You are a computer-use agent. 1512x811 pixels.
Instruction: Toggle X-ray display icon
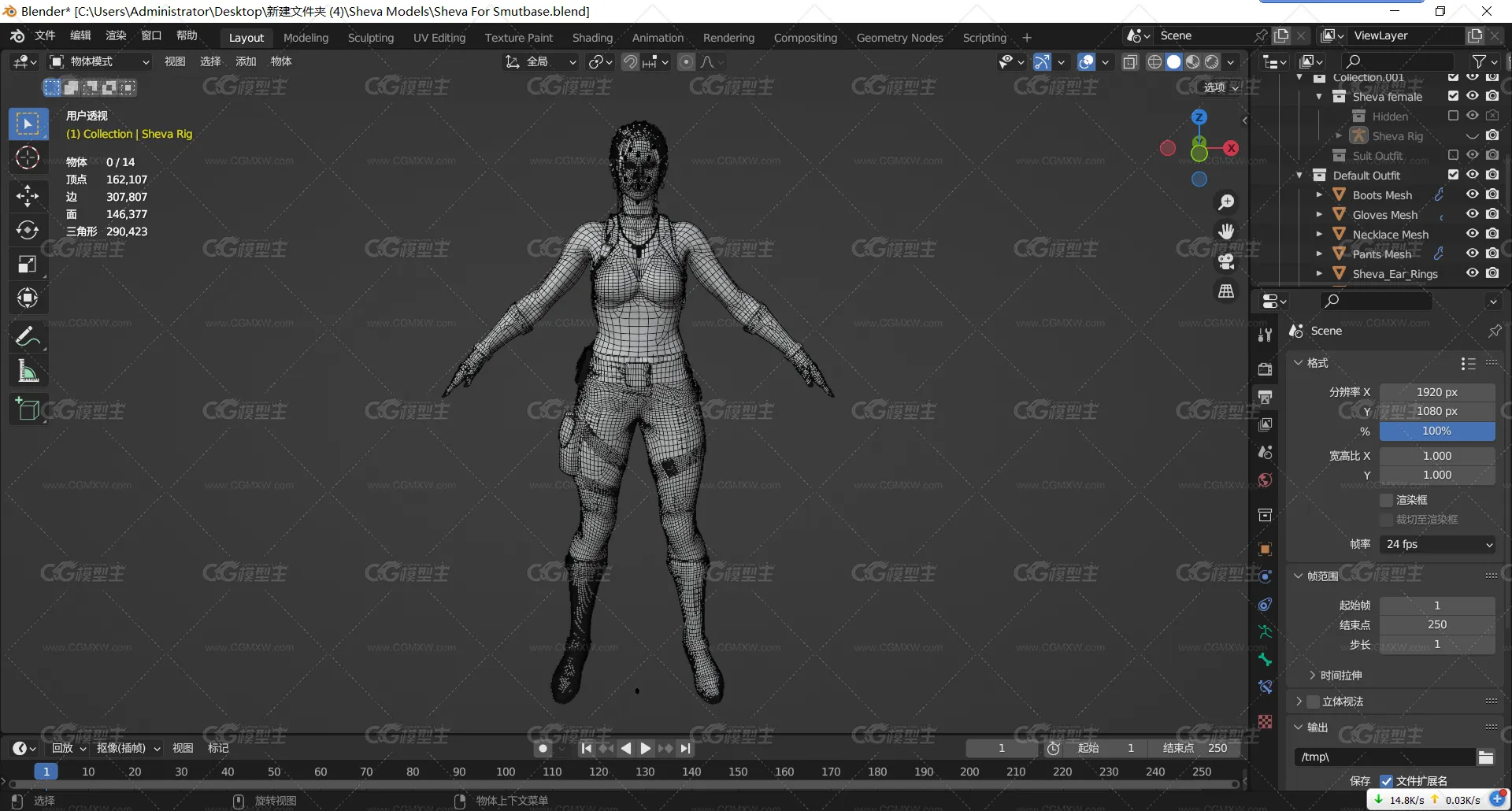click(1130, 62)
